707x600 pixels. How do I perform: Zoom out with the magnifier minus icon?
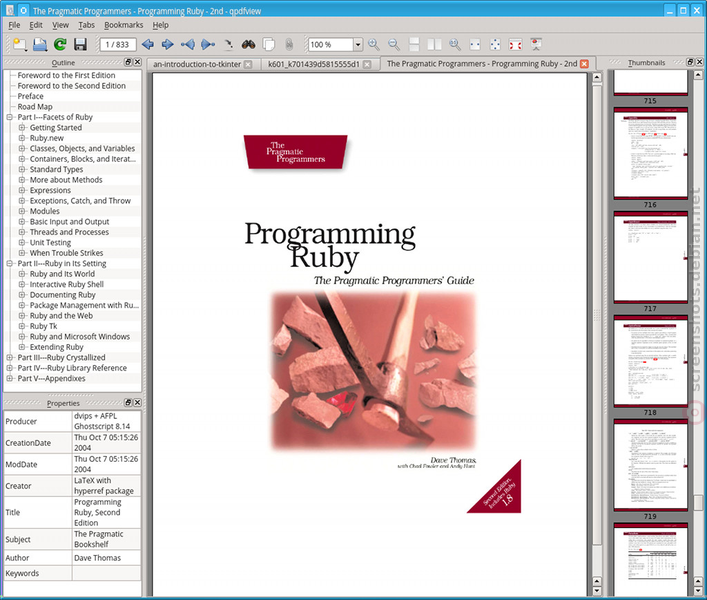(394, 44)
